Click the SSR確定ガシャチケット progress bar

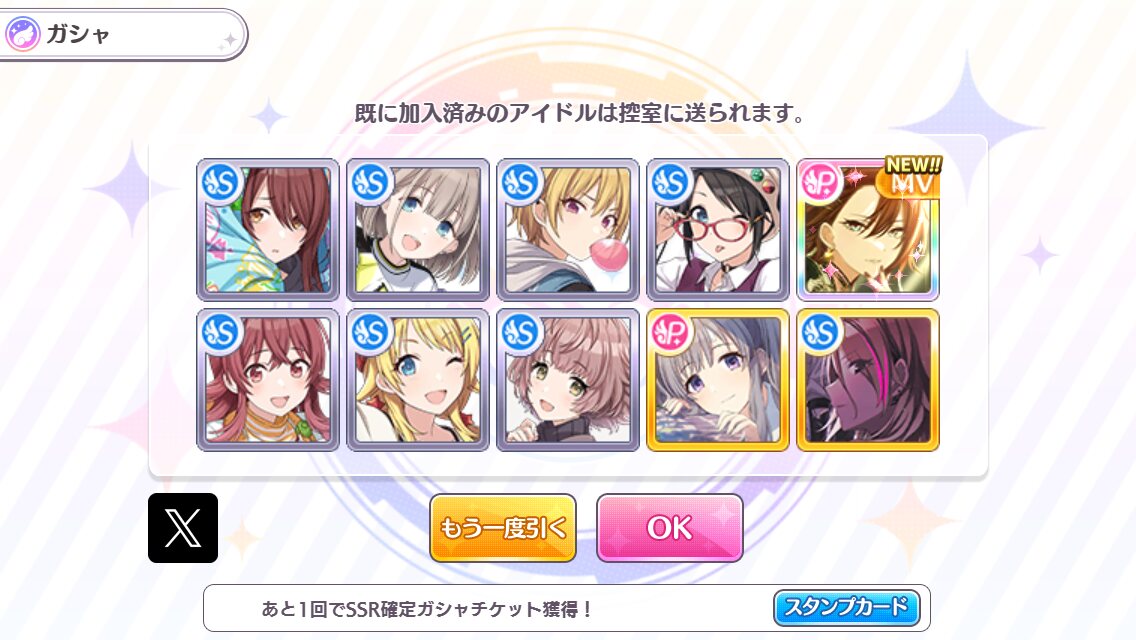point(567,608)
